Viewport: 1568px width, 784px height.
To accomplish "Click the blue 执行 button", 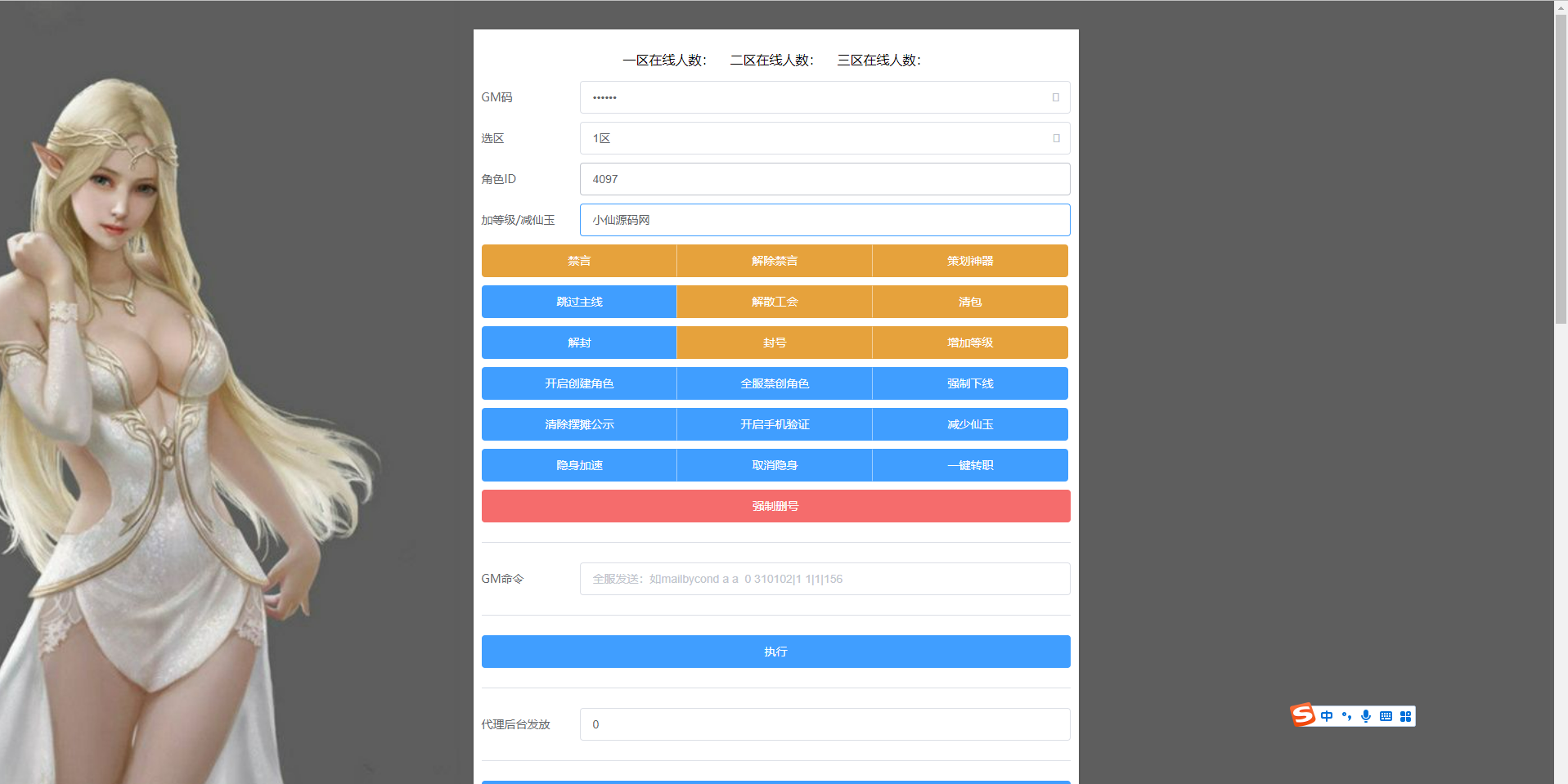I will tap(775, 652).
